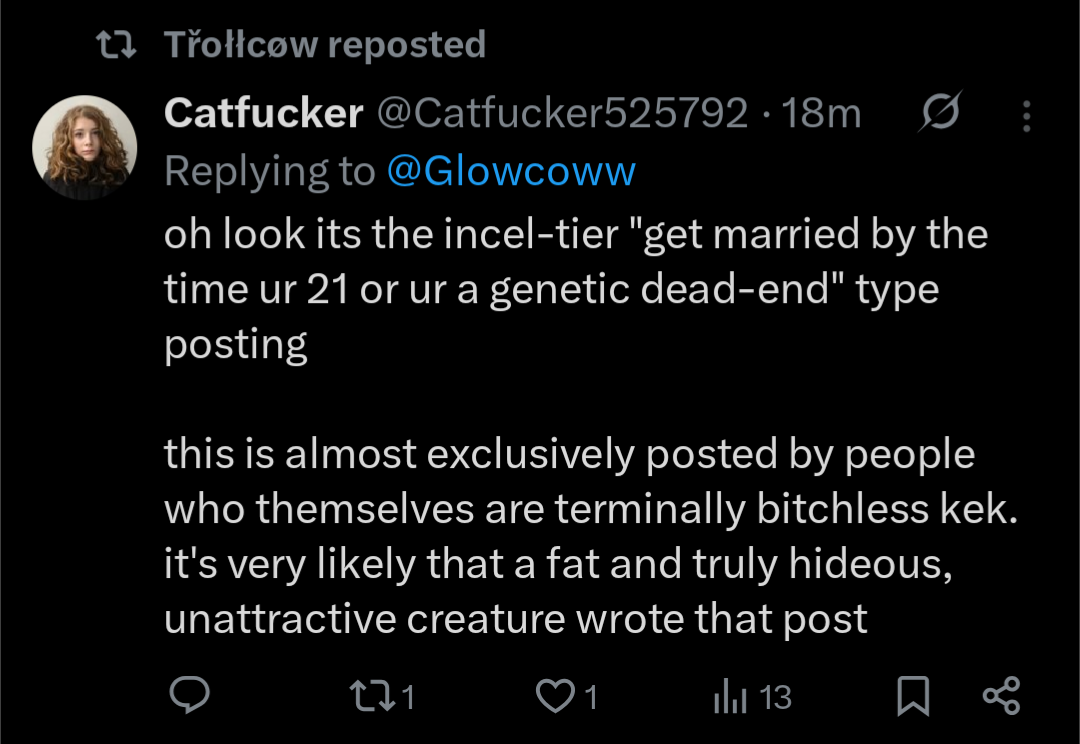The width and height of the screenshot is (1080, 744).
Task: Open view analytics bar chart icon
Action: click(x=730, y=696)
